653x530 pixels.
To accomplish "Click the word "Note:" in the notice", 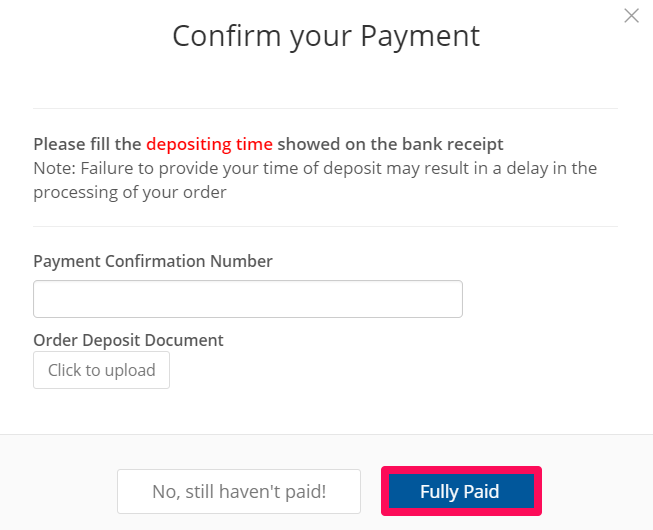I will click(x=53, y=168).
